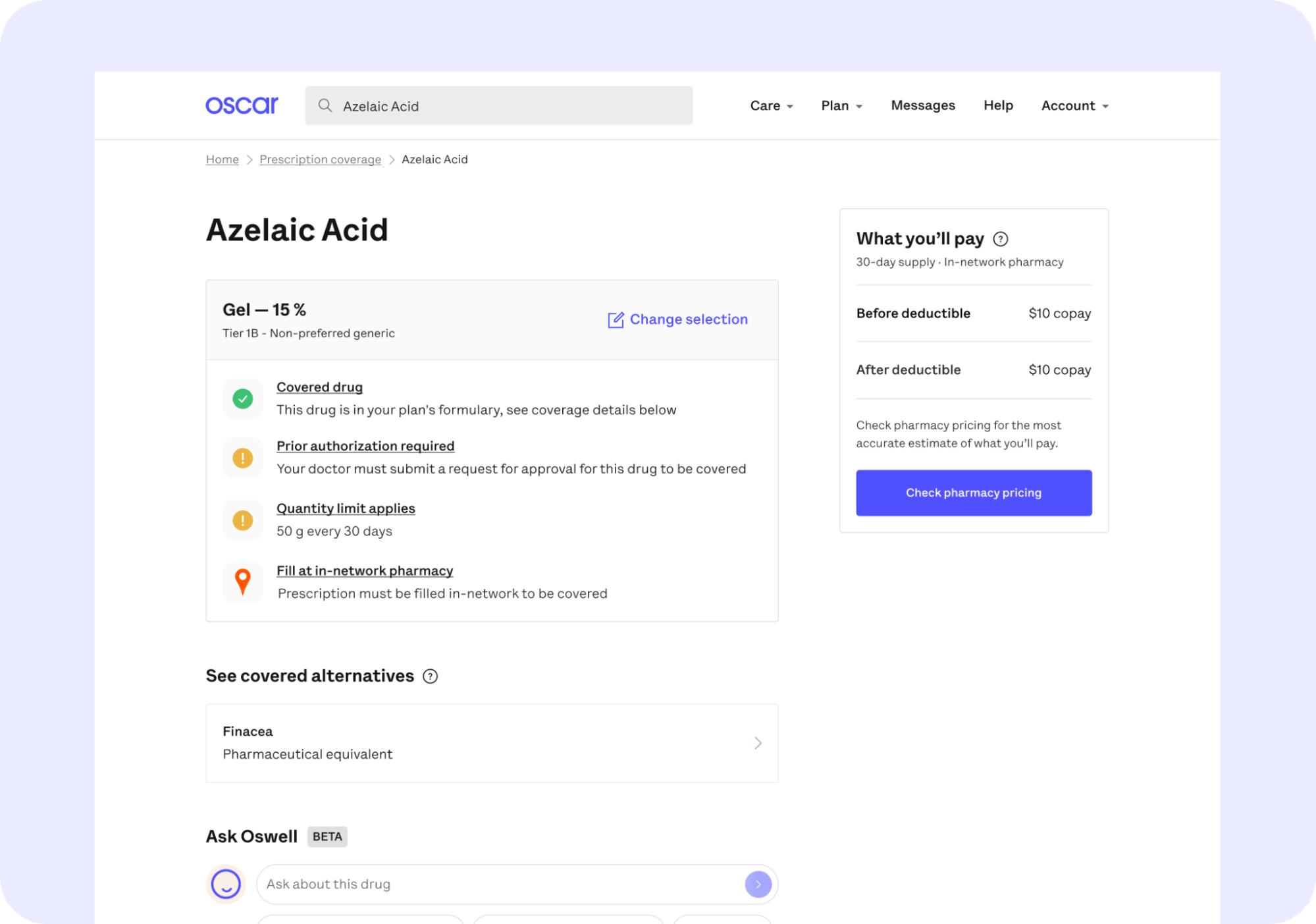Click the 50 g every 30 days text
Screen dimensions: 1316x924
(x=334, y=531)
